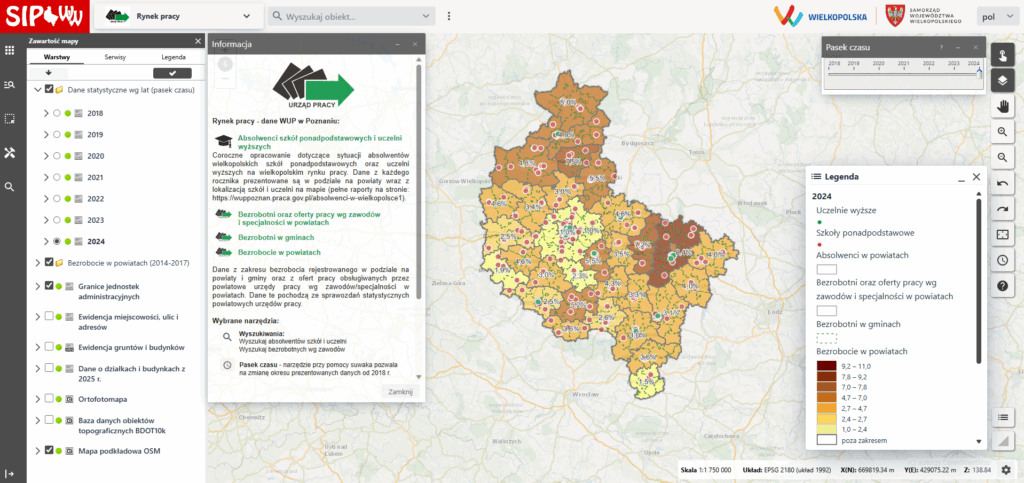Uncheck Dane statystyczne wg lat layer group

[49, 89]
